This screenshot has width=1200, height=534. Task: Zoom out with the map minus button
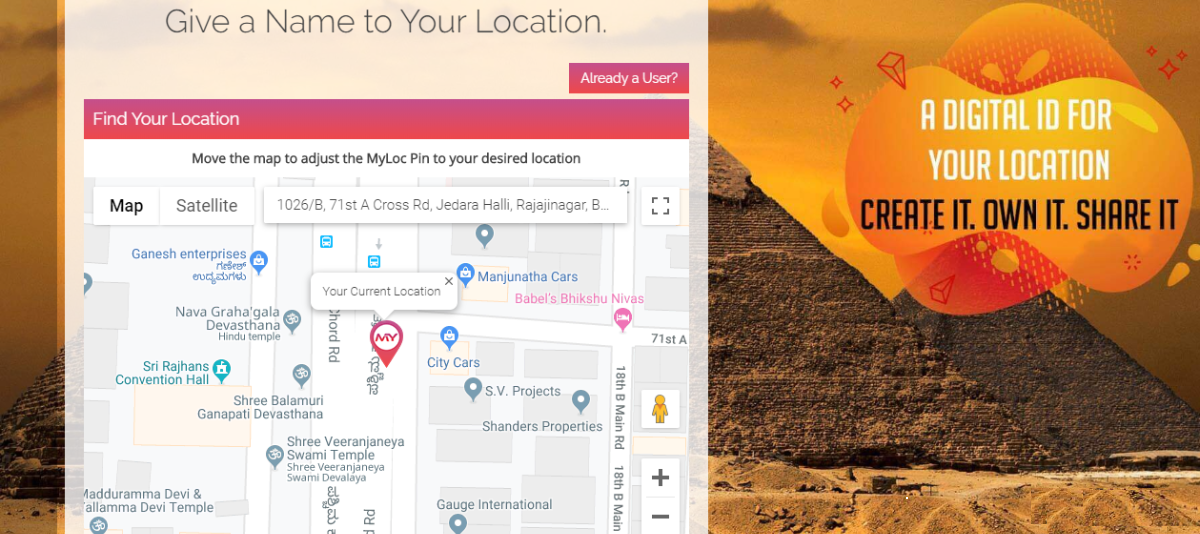[660, 516]
